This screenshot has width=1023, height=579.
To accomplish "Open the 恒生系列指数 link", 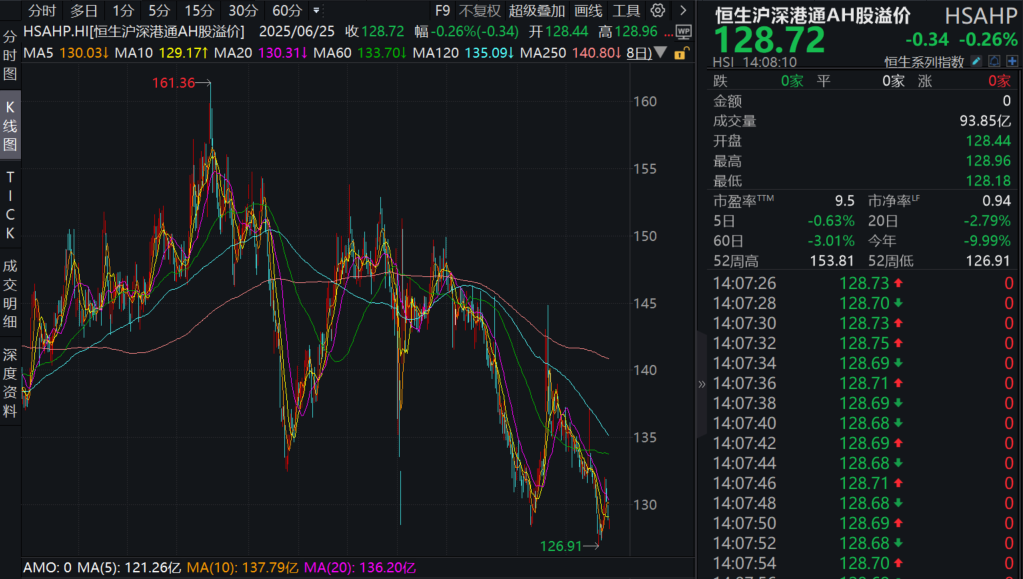I will click(924, 62).
